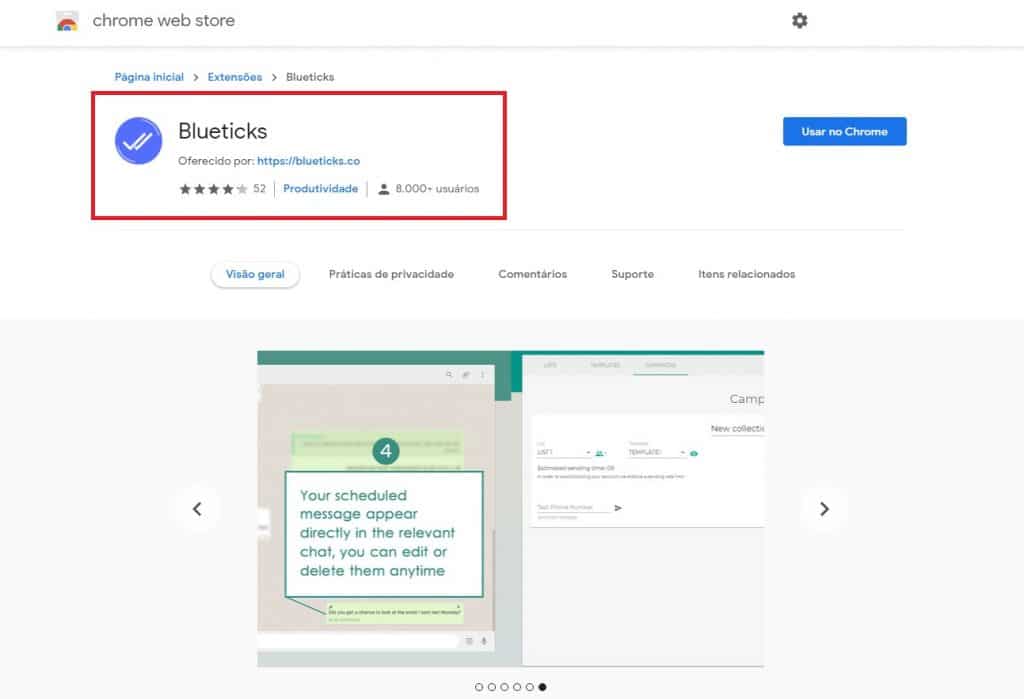
Task: Click the Produtividade category link
Action: pos(320,189)
